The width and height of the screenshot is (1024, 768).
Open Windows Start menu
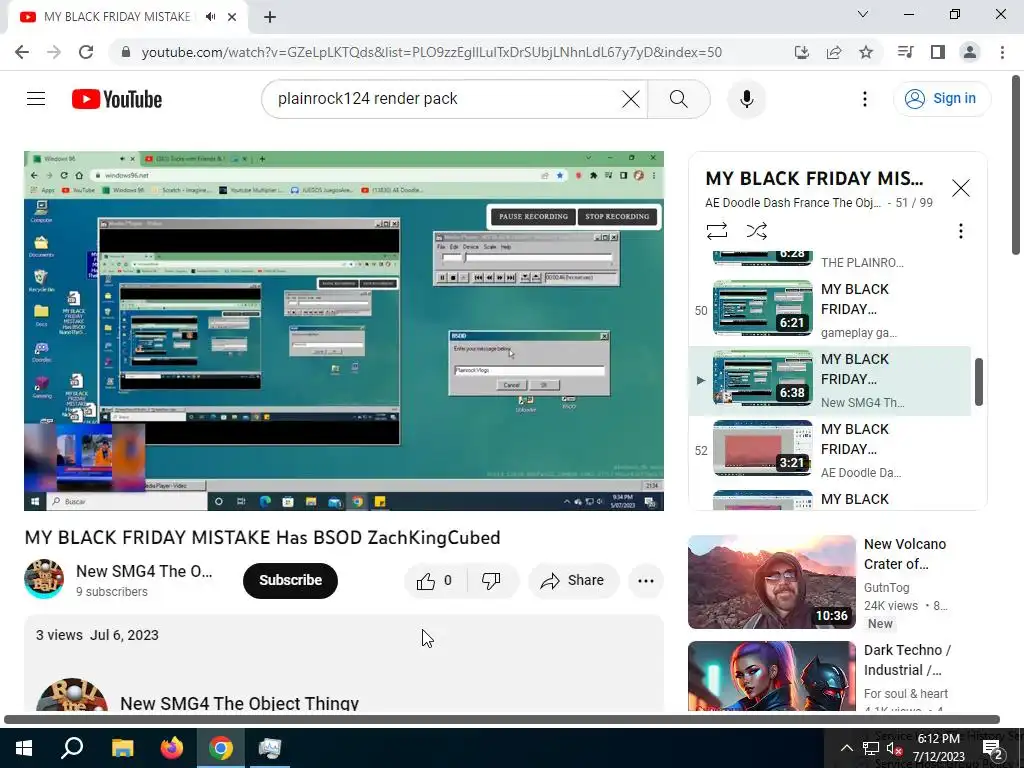pos(24,748)
